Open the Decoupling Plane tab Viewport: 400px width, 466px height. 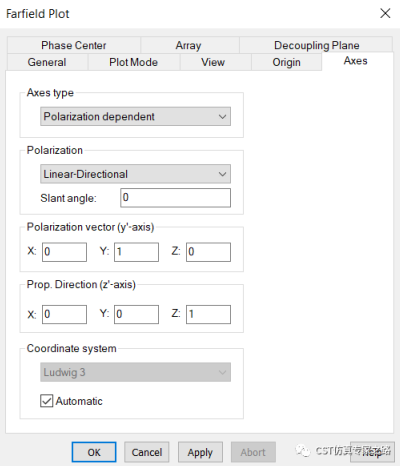tap(316, 45)
